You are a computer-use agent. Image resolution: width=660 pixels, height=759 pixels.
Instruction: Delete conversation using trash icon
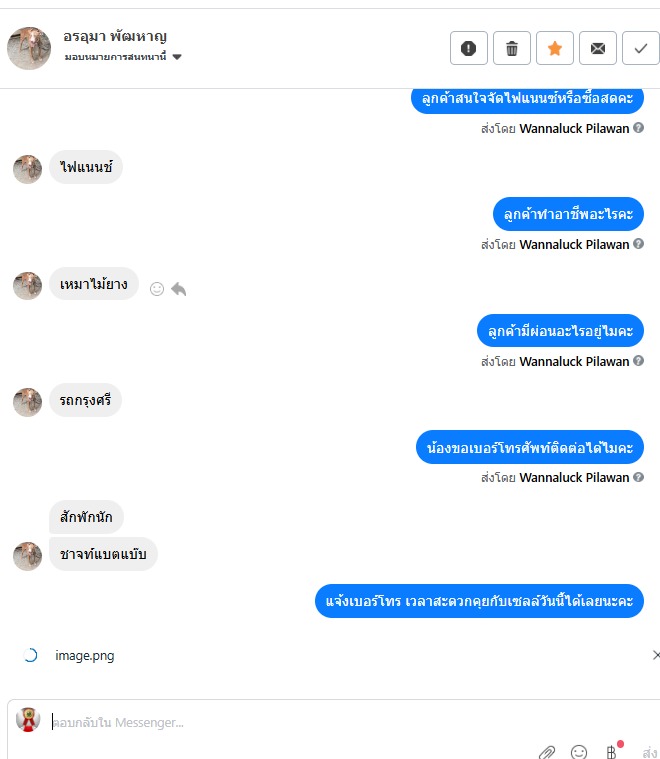coord(512,48)
